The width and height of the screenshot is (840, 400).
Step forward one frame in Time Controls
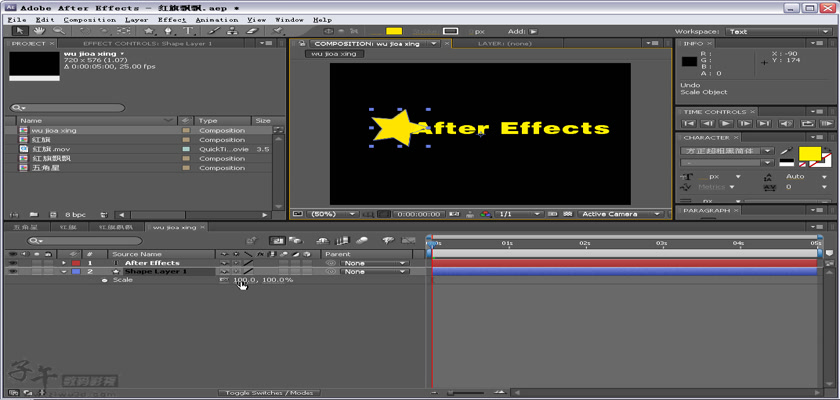pos(745,124)
